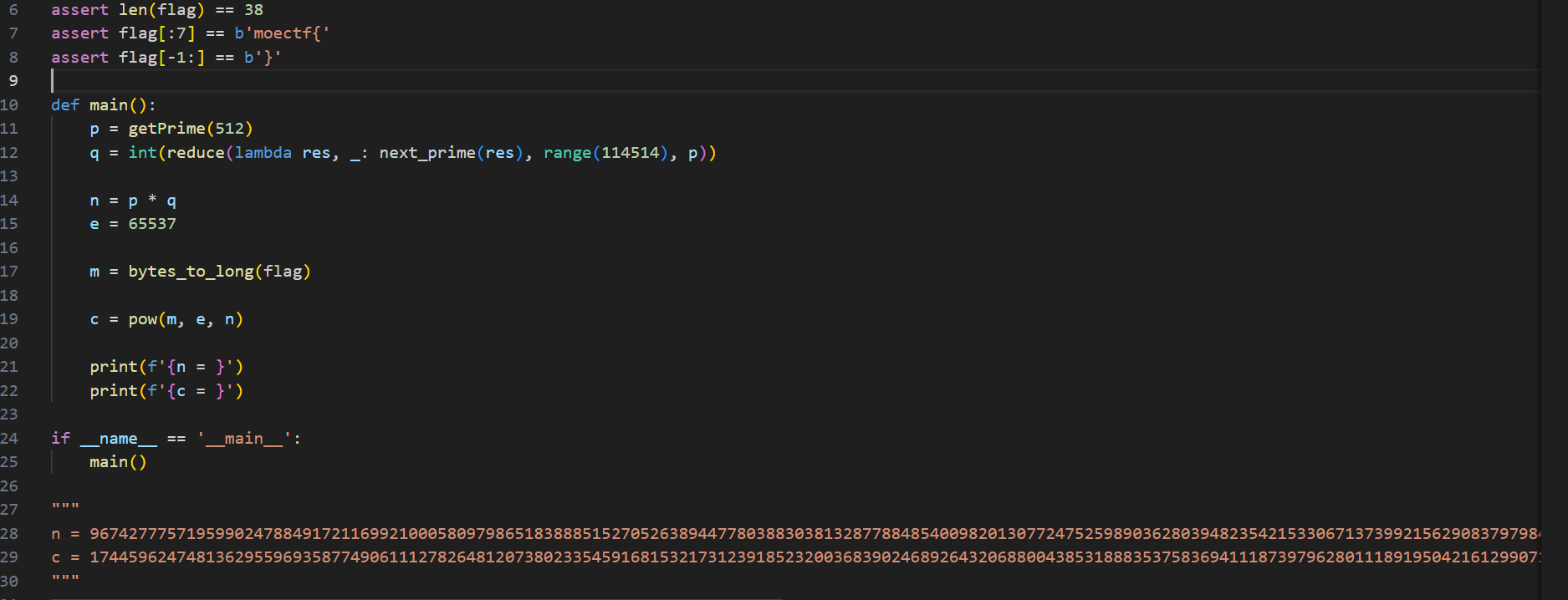Click the number 38 in the length assertion
This screenshot has height=600, width=1568.
253,10
